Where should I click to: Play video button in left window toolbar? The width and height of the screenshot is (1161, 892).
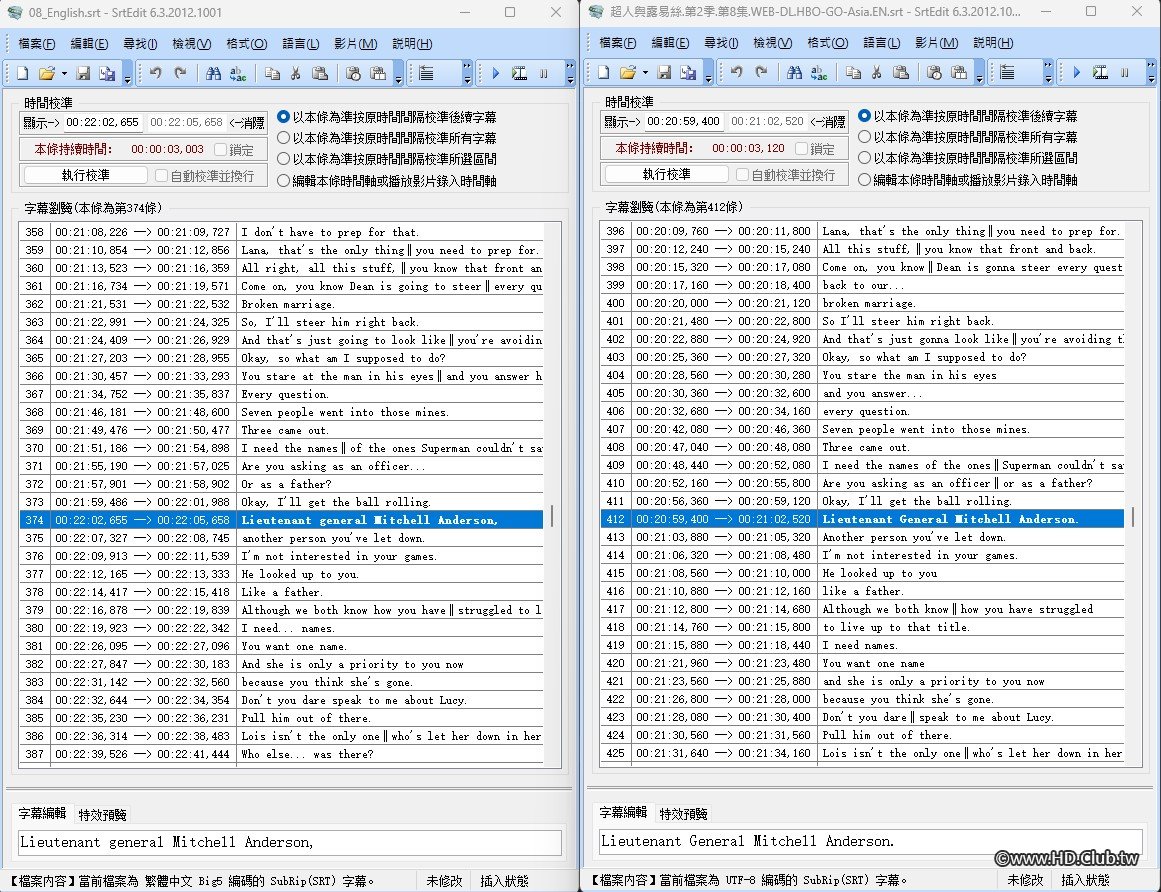(495, 73)
